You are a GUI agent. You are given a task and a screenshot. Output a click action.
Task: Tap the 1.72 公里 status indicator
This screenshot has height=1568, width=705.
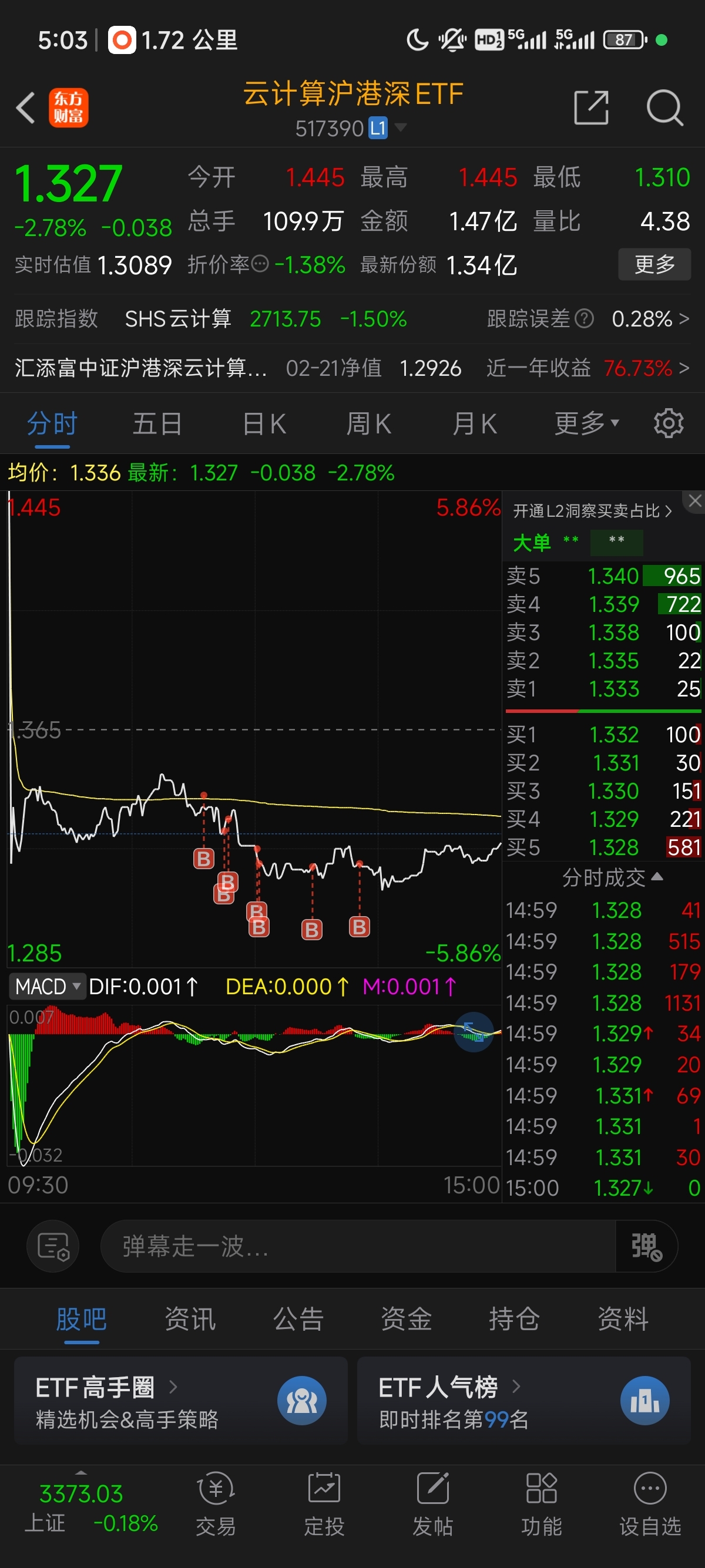(x=173, y=40)
